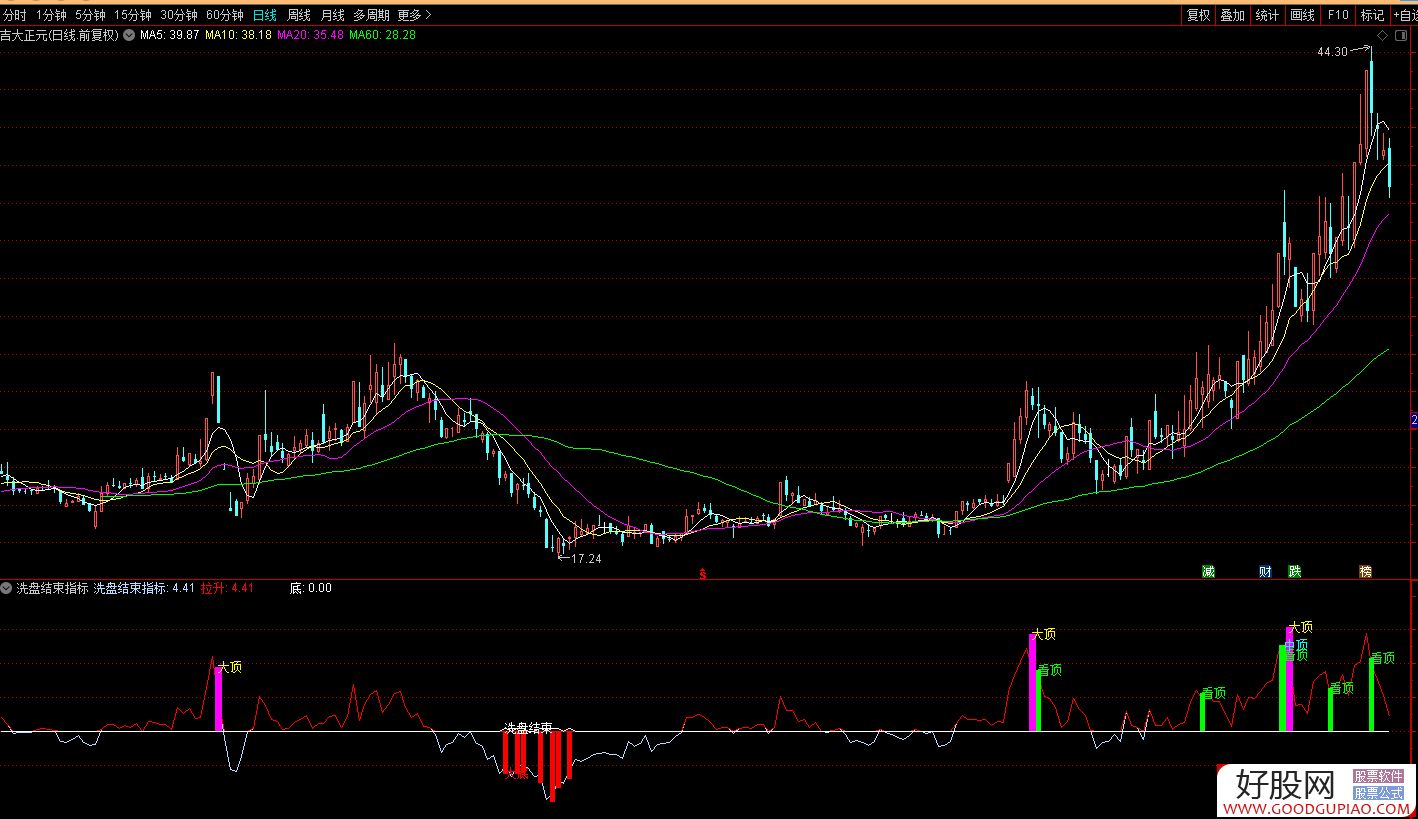Image resolution: width=1418 pixels, height=819 pixels.
Task: Click the 吉大正元(日线.前复权) title
Action: pyautogui.click(x=59, y=35)
